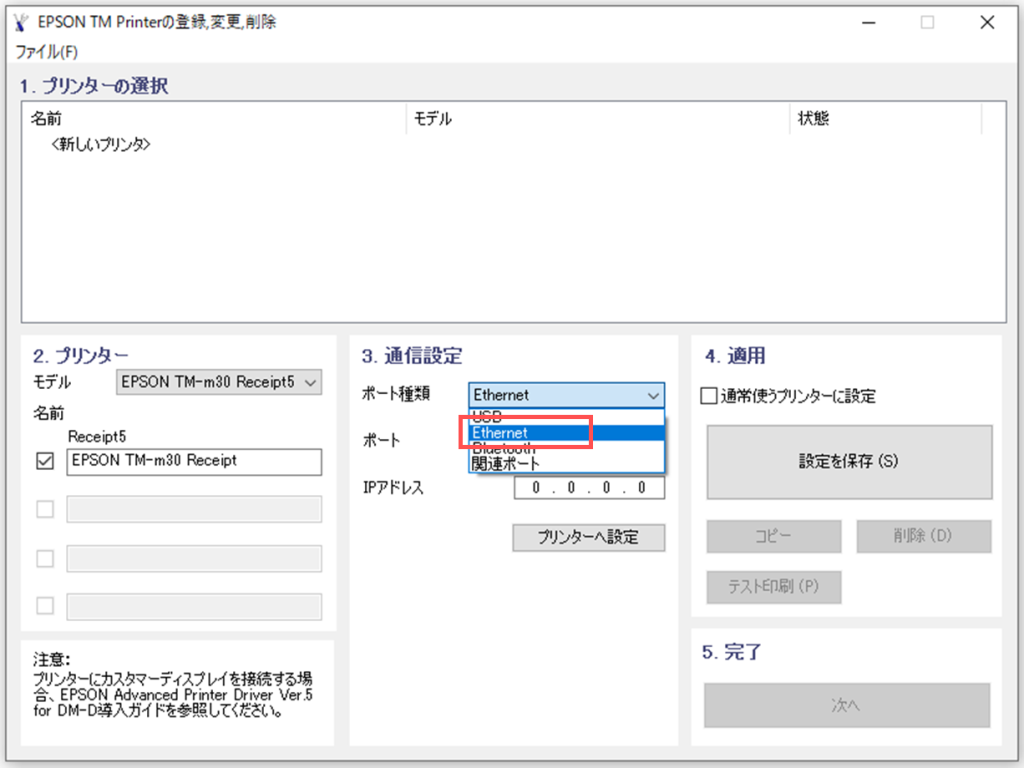Uncheck the Receipt5 printer name checkbox
The image size is (1024, 768).
tap(45, 461)
